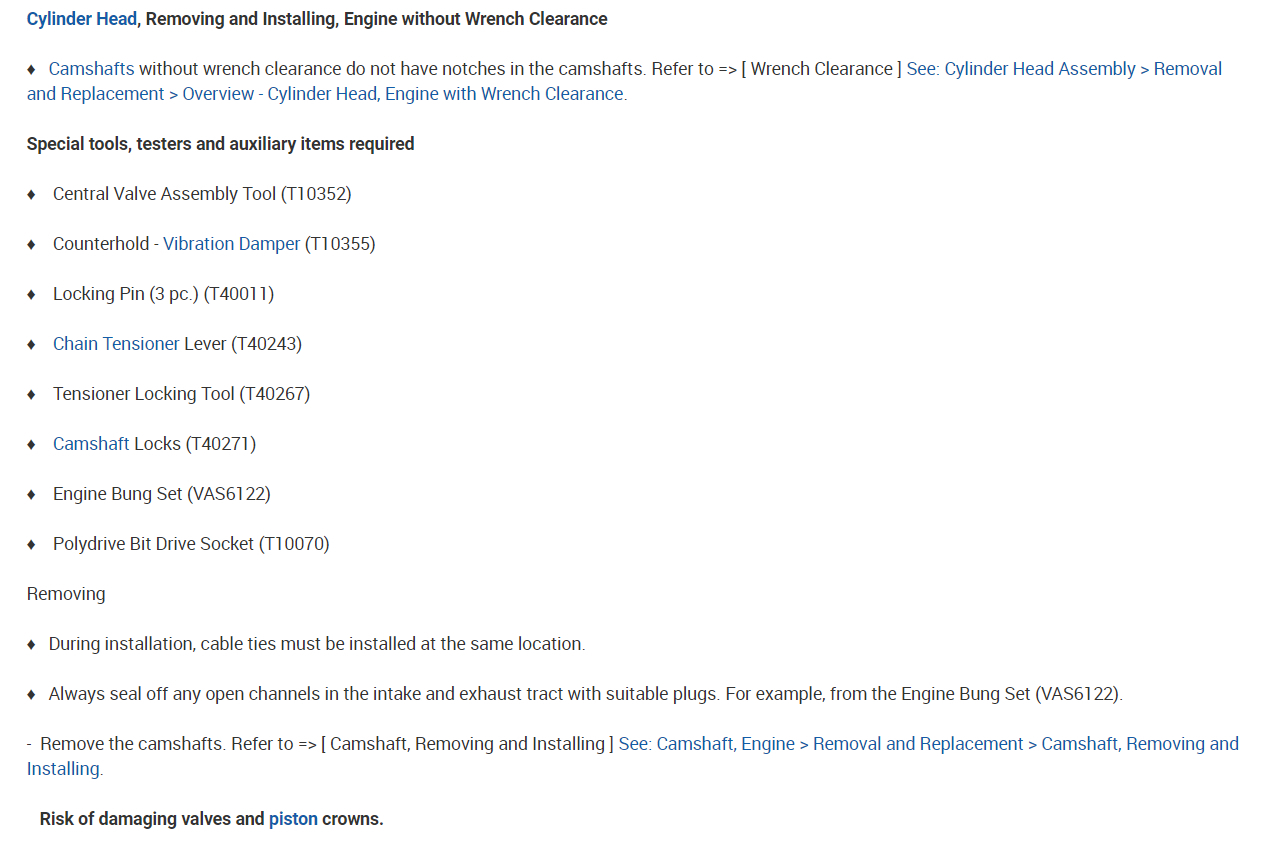The height and width of the screenshot is (848, 1281).
Task: Click the "Engine Bung Set" tool list item
Action: pyautogui.click(x=161, y=494)
